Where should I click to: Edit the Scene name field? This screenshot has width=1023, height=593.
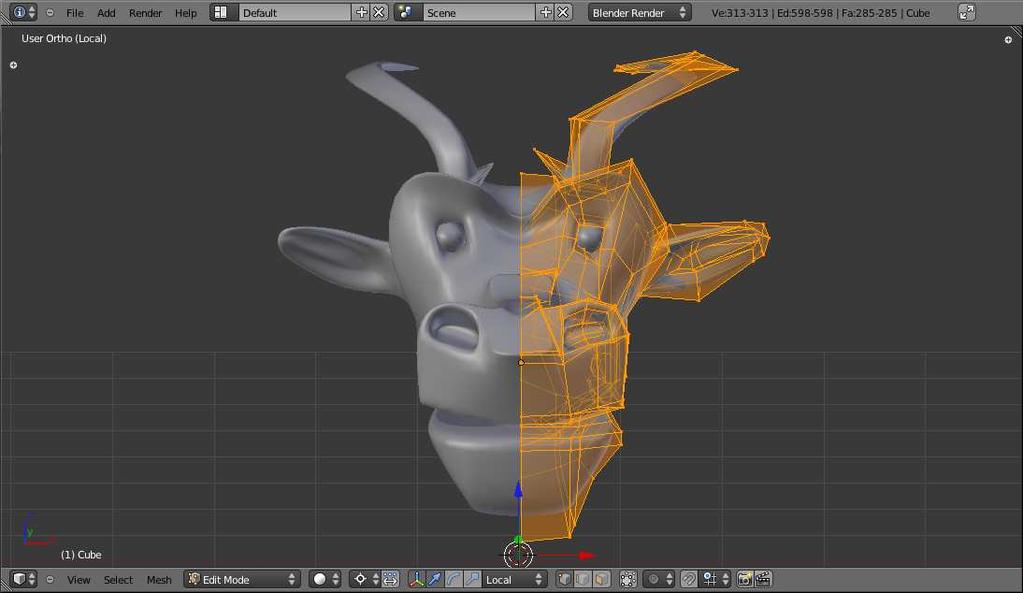479,12
